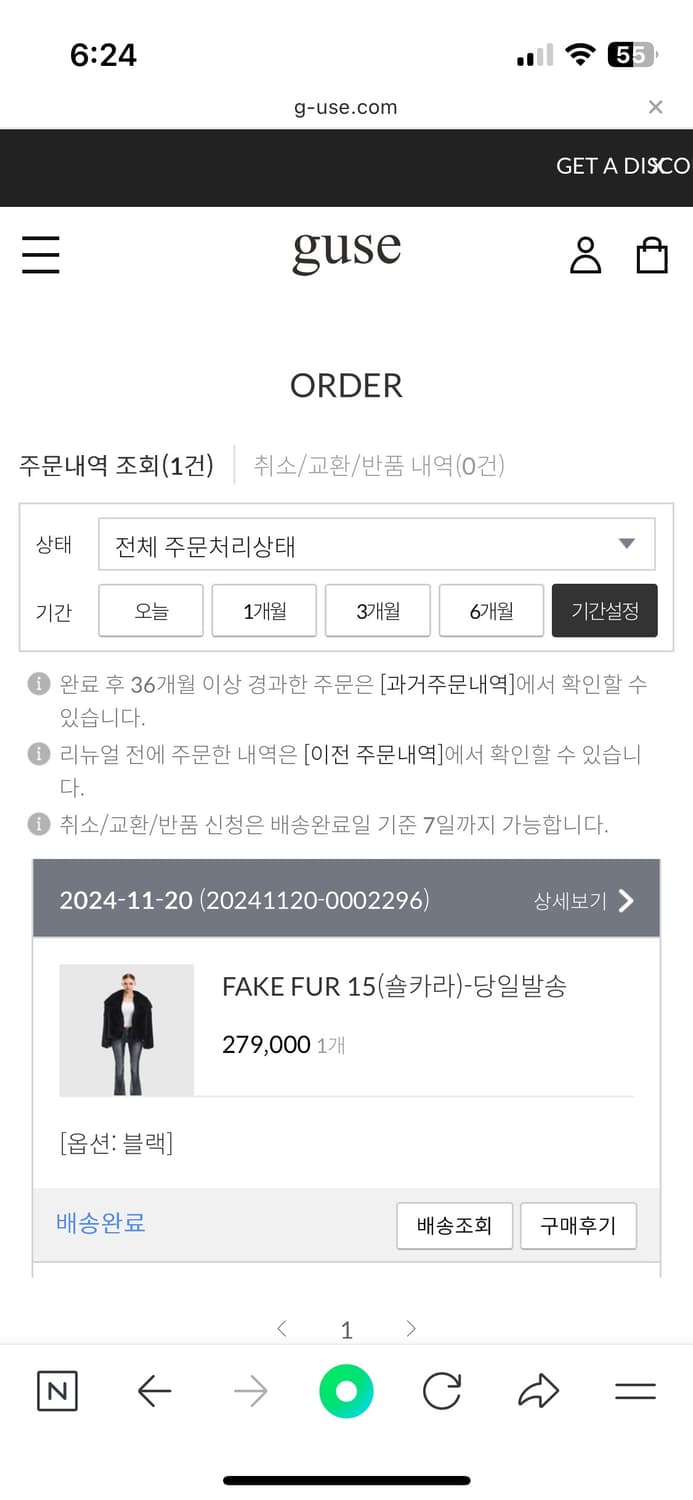This screenshot has height=1500, width=693.
Task: Open the hamburger navigation menu
Action: pyautogui.click(x=40, y=255)
